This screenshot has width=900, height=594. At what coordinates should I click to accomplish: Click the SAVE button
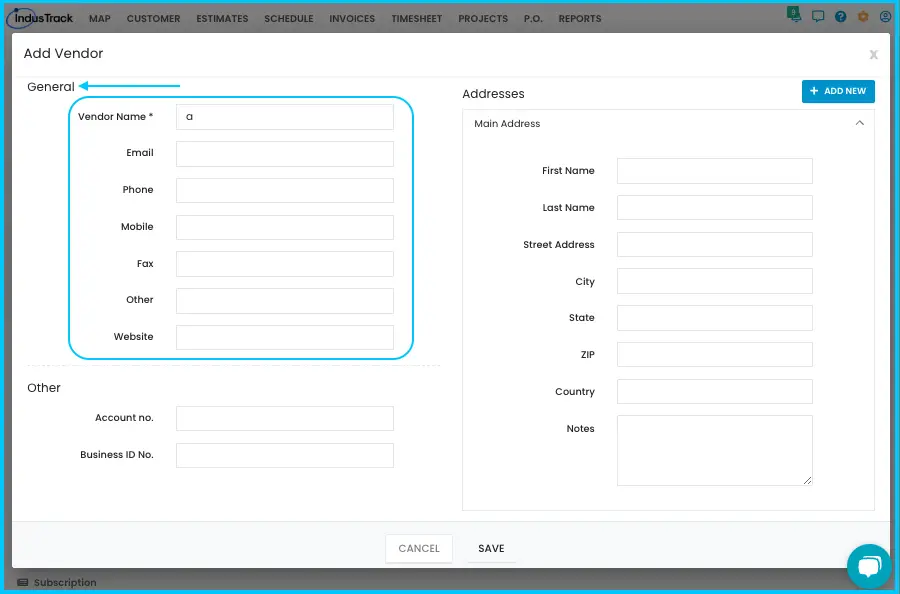[491, 549]
